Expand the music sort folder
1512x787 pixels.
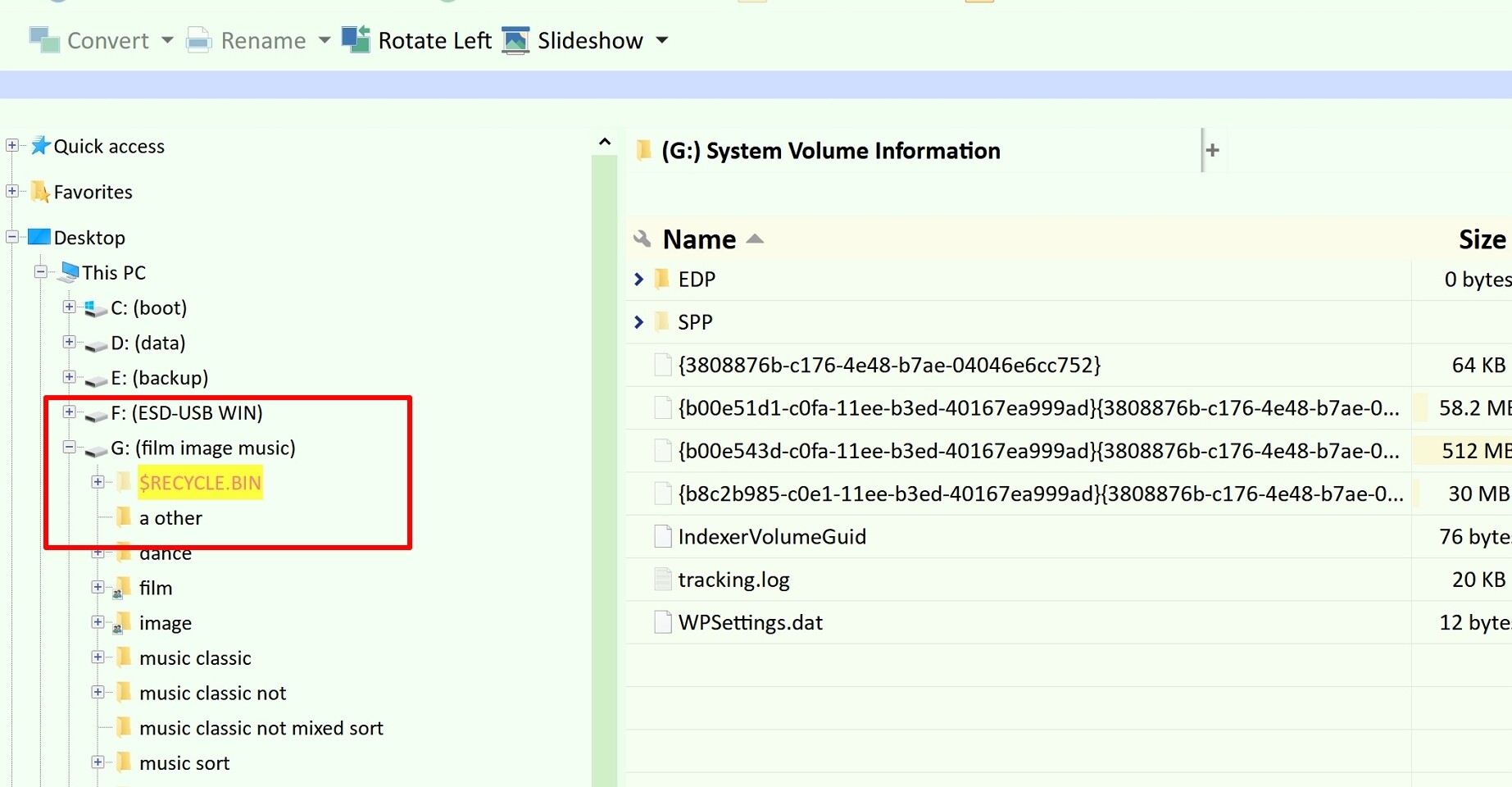click(x=98, y=762)
